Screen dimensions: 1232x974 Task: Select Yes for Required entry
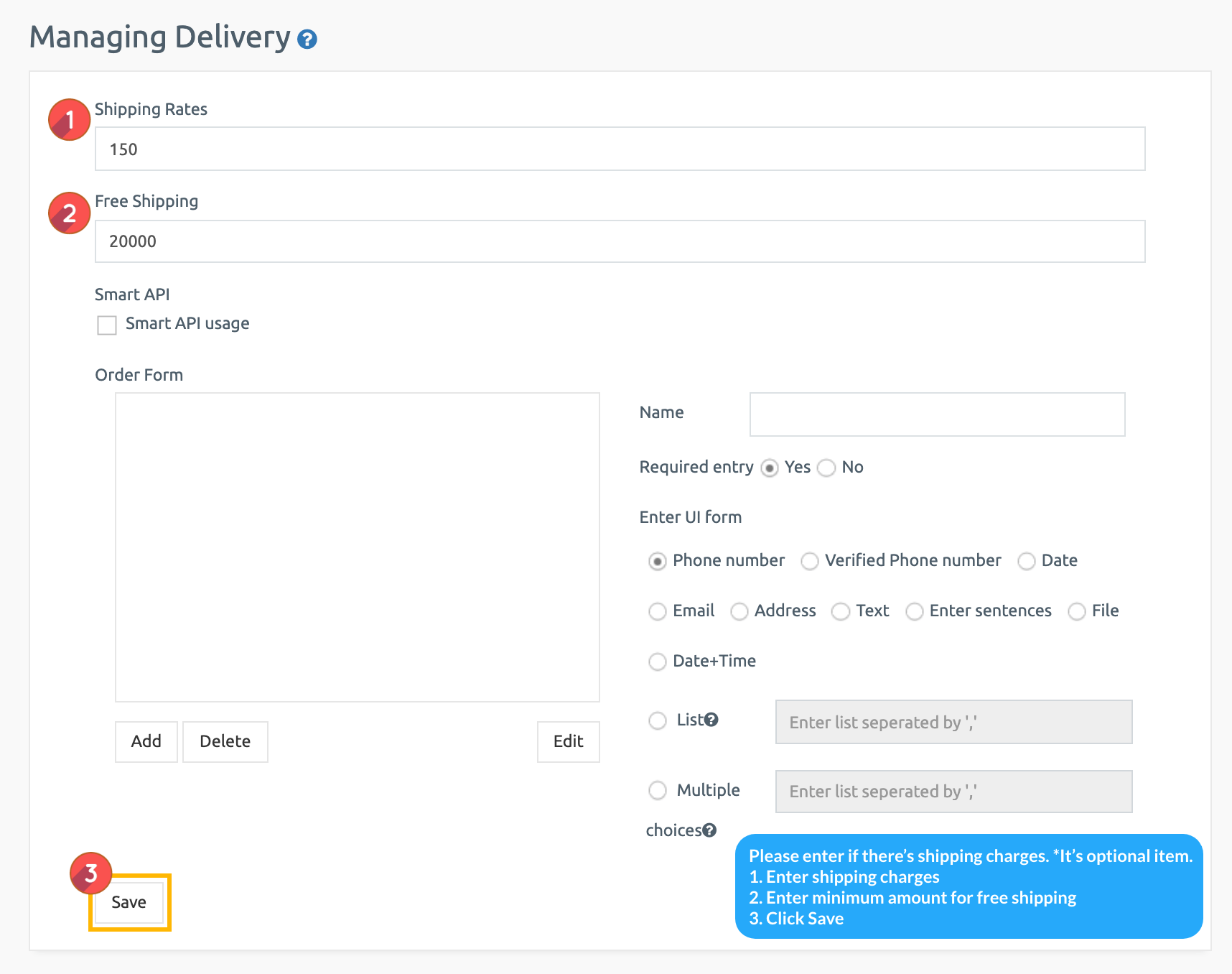click(x=770, y=468)
